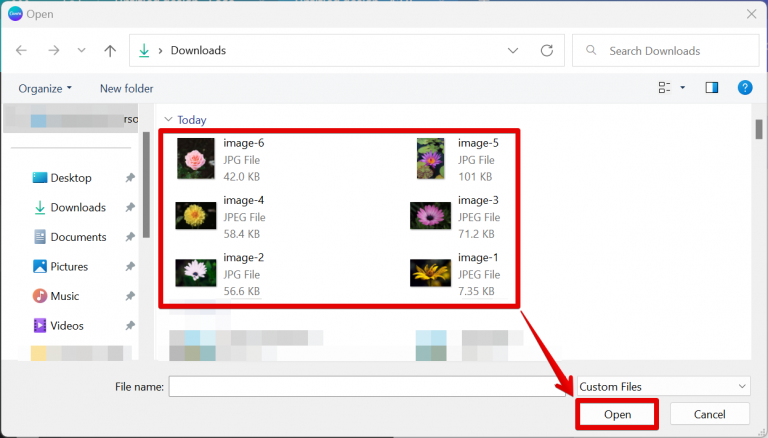This screenshot has height=438, width=768.
Task: Click the pin icon beside Videos
Action: tap(130, 325)
